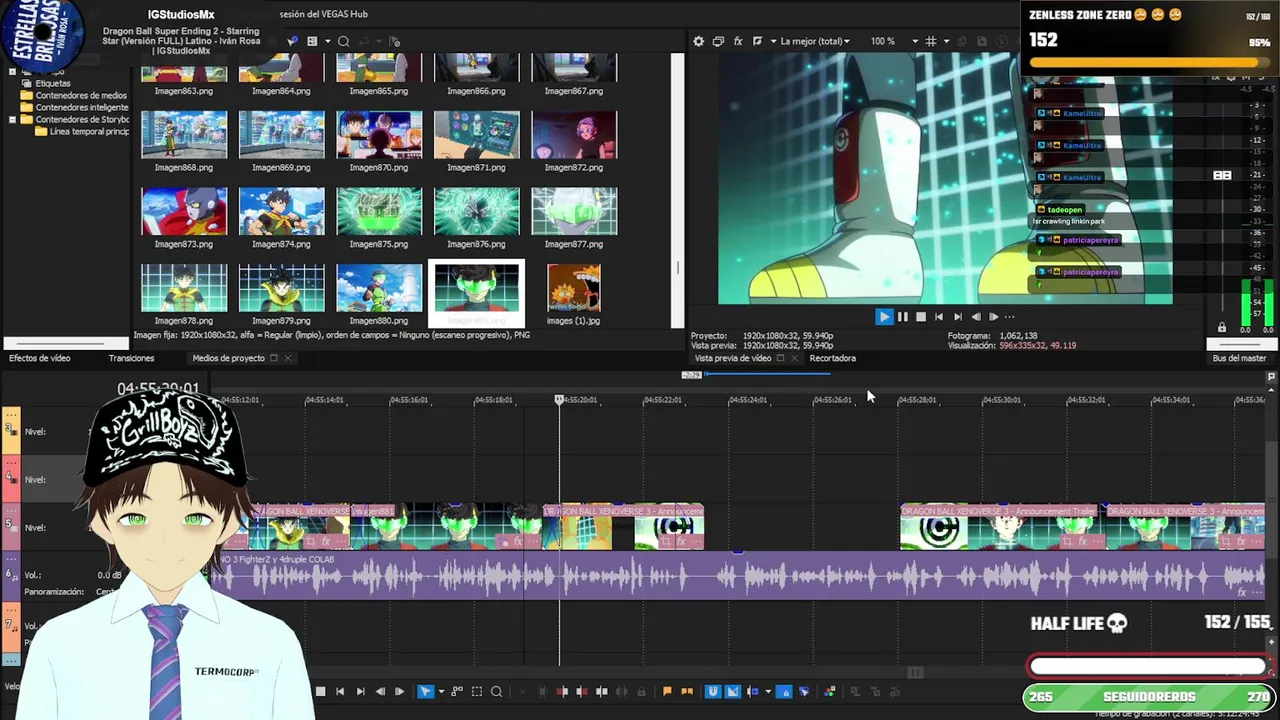
Task: Switch to the Transiciones tab
Action: click(x=131, y=358)
